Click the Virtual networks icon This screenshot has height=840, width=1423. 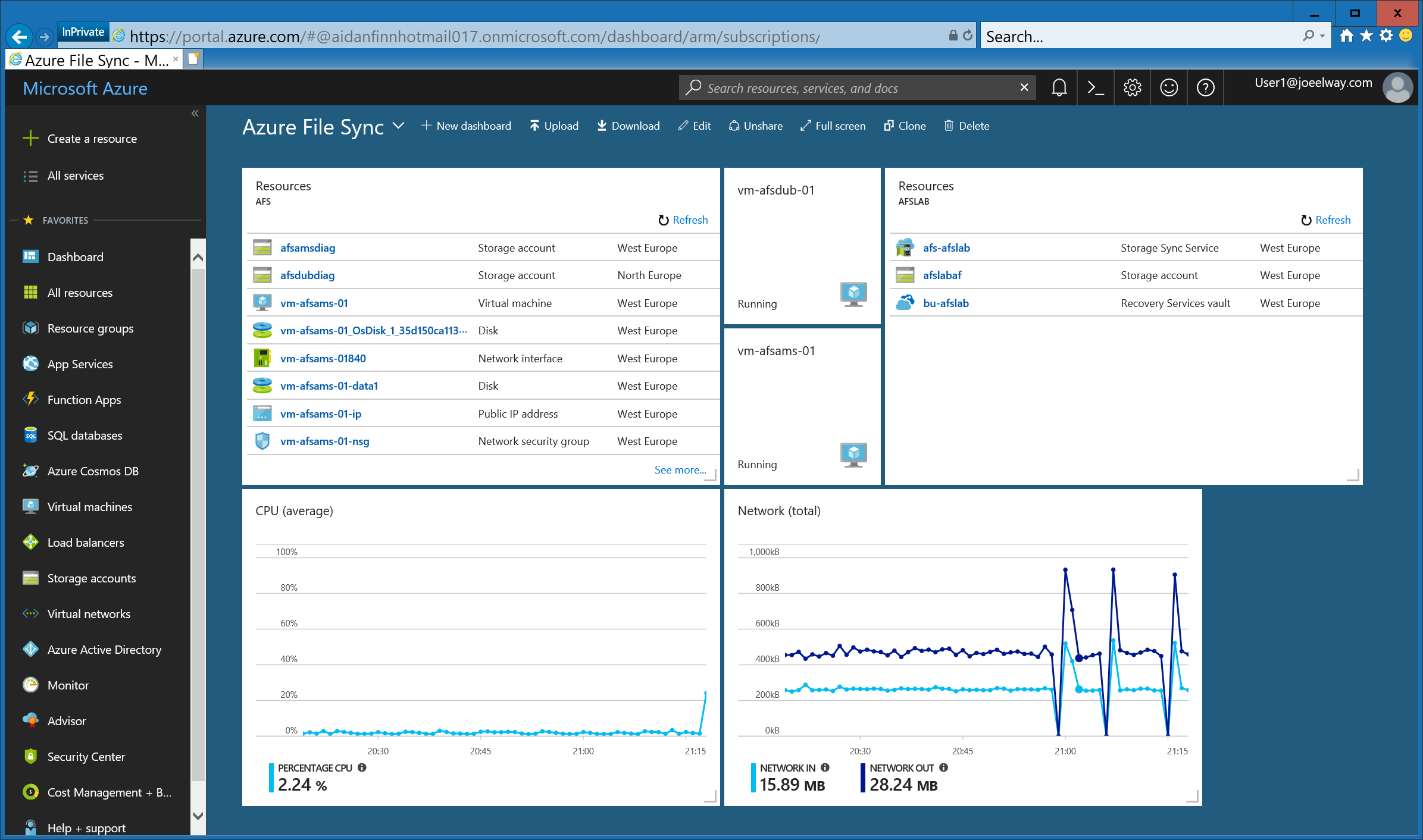point(30,613)
